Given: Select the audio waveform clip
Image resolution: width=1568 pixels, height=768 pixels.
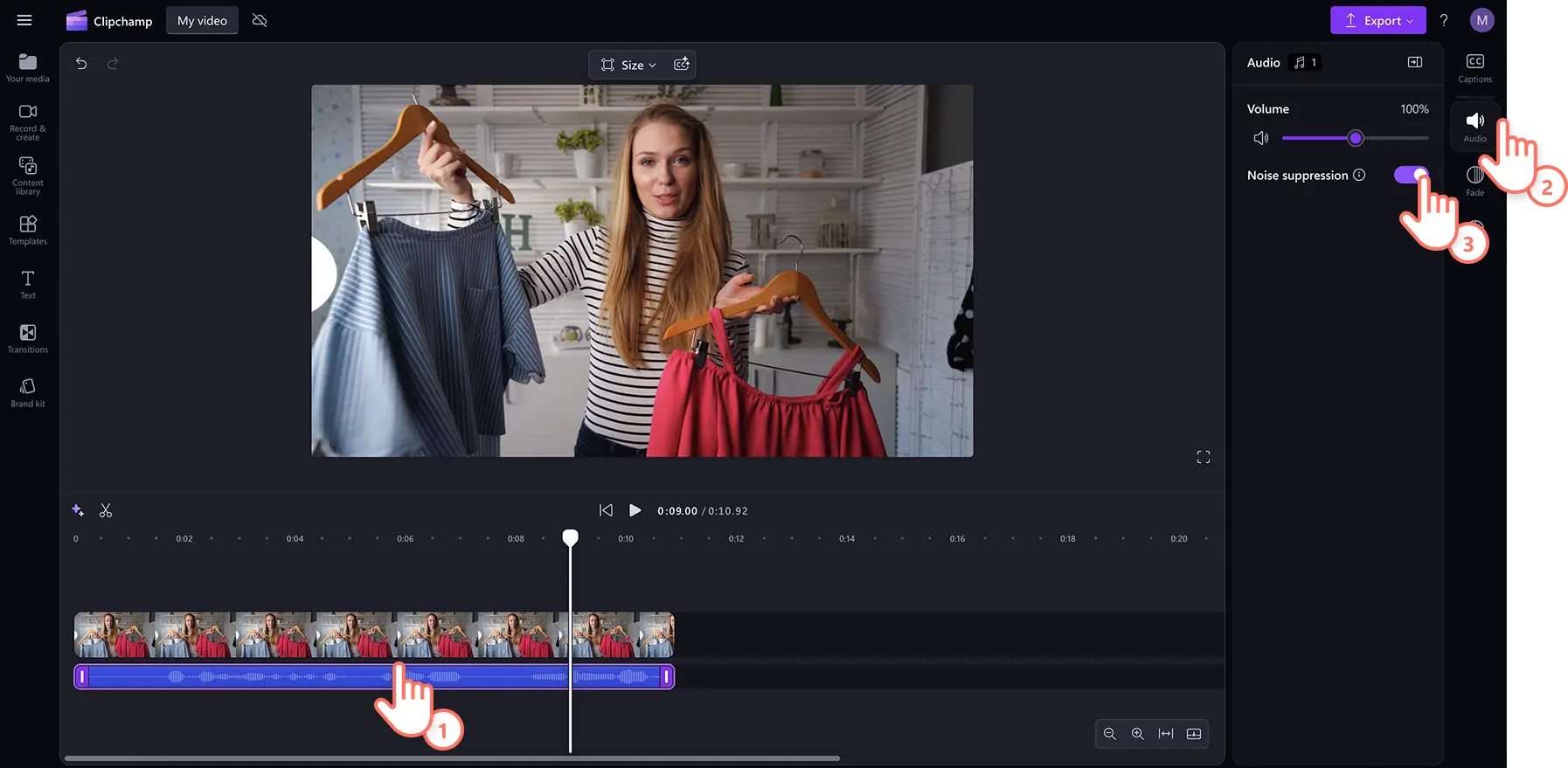Looking at the screenshot, I should tap(374, 676).
